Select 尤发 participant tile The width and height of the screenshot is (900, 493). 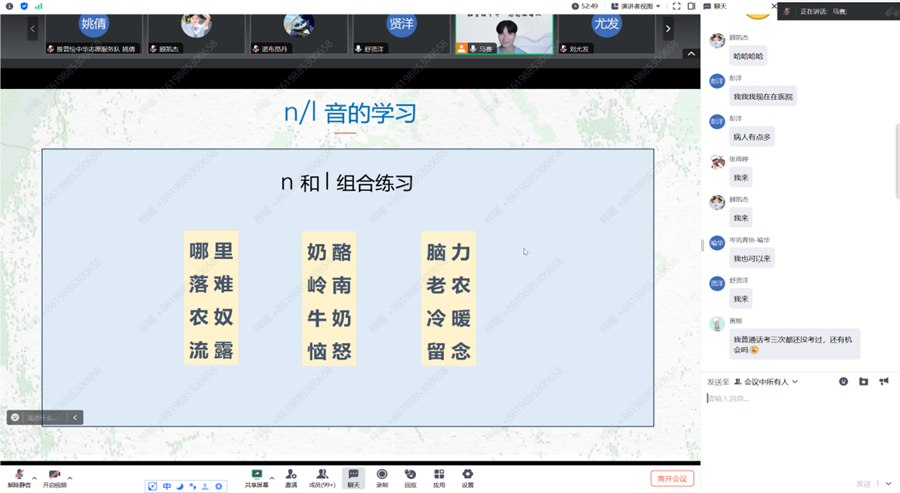coord(606,34)
